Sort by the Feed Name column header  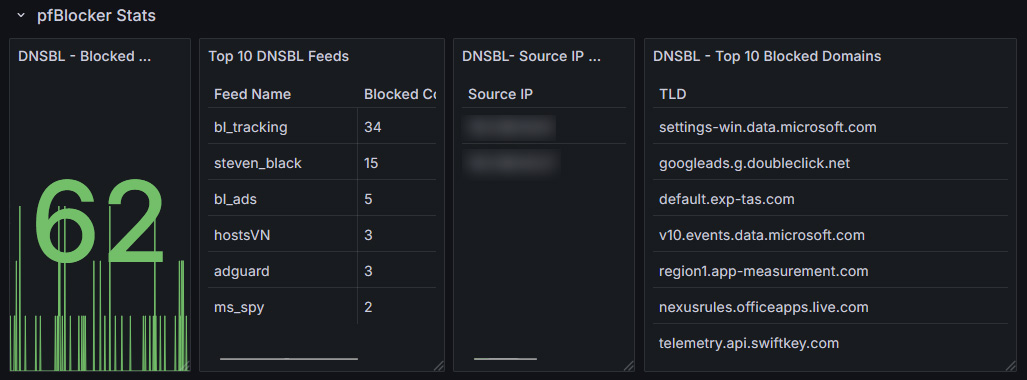click(x=252, y=94)
